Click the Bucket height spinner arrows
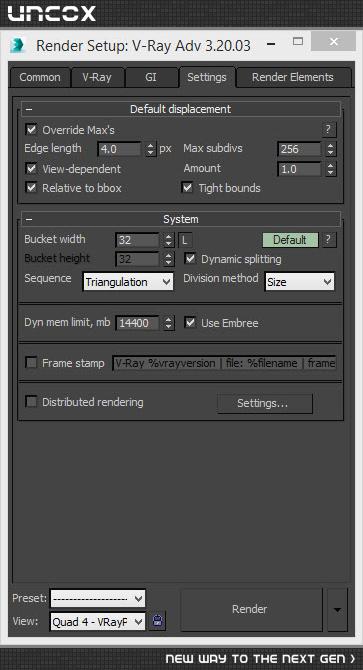 [x=169, y=259]
